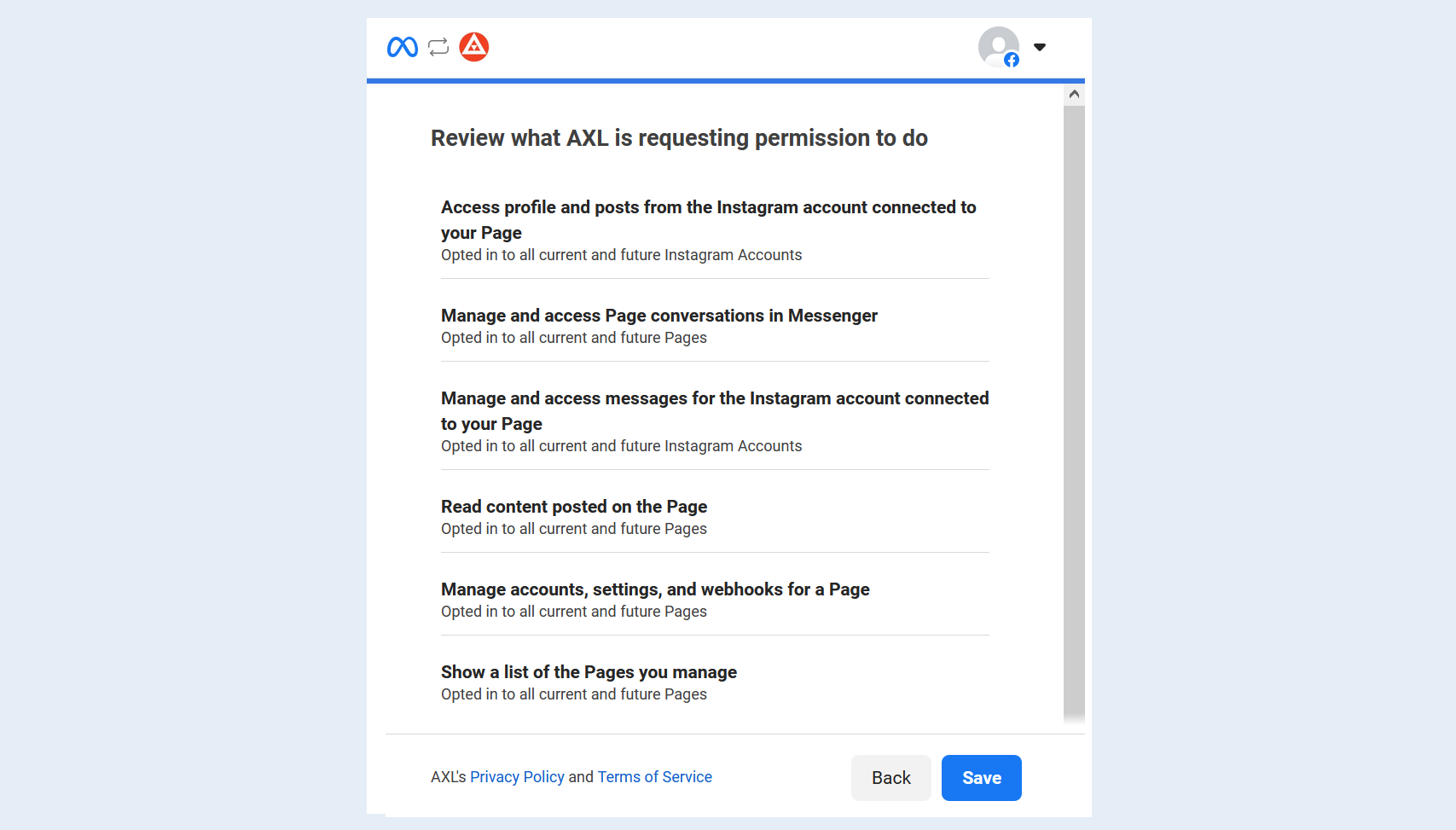Viewport: 1456px width, 830px height.
Task: Open the Terms of Service link
Action: (x=655, y=777)
